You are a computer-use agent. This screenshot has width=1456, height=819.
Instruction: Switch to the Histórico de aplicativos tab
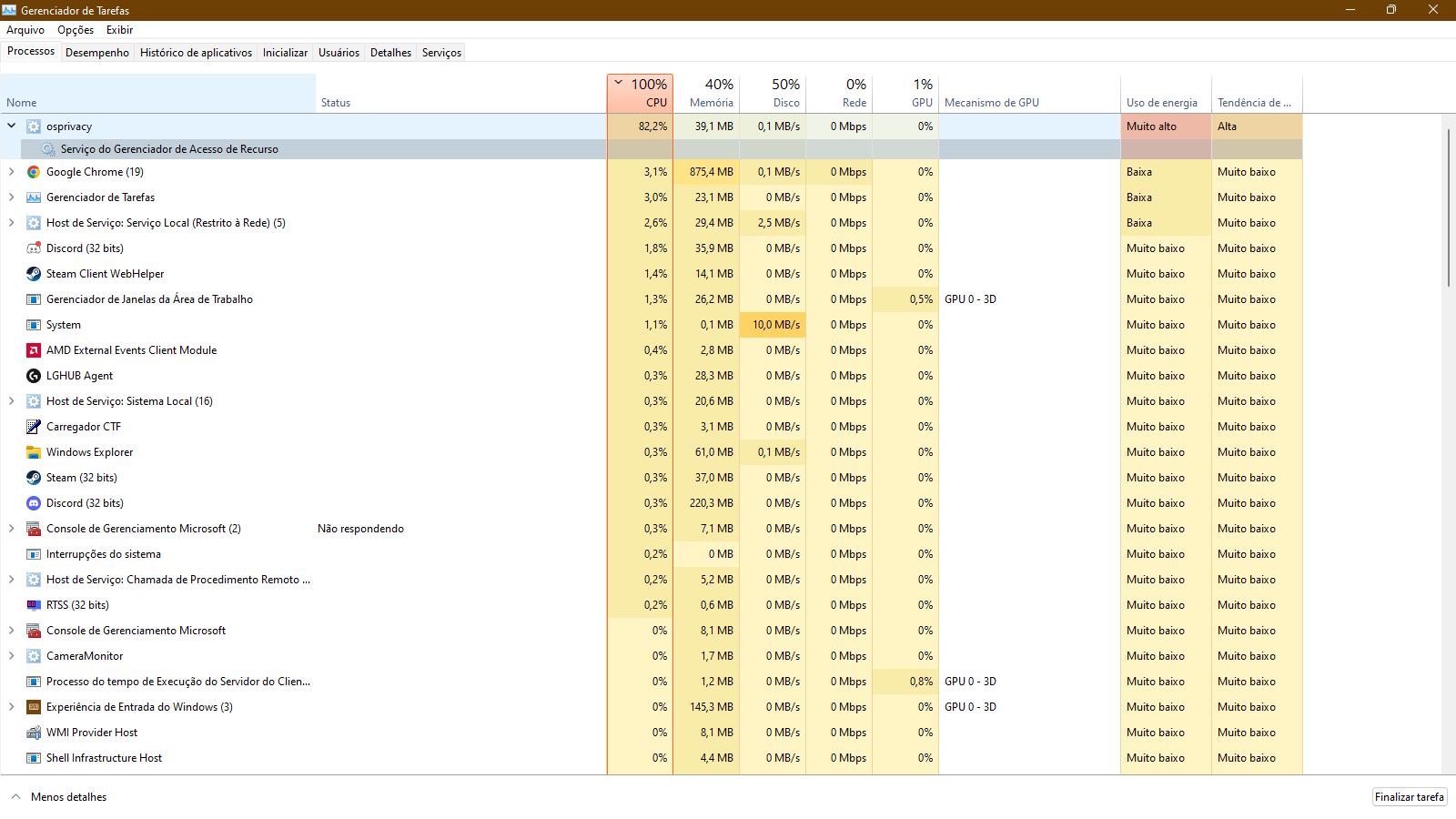pos(196,53)
